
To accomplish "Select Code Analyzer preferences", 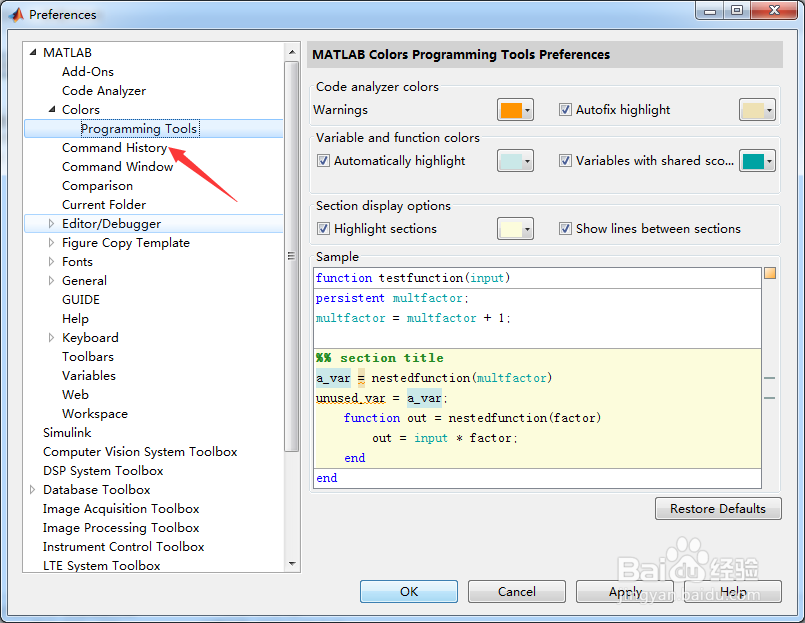I will [104, 90].
